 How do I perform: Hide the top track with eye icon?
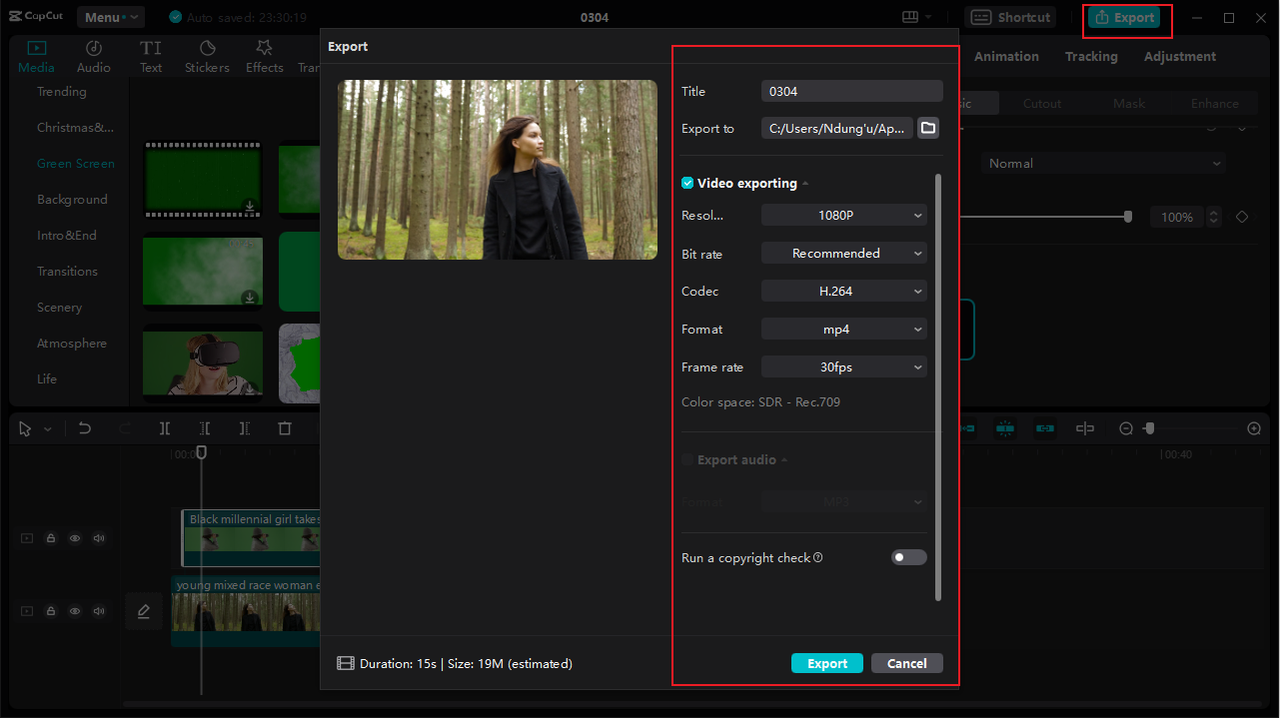[x=75, y=538]
